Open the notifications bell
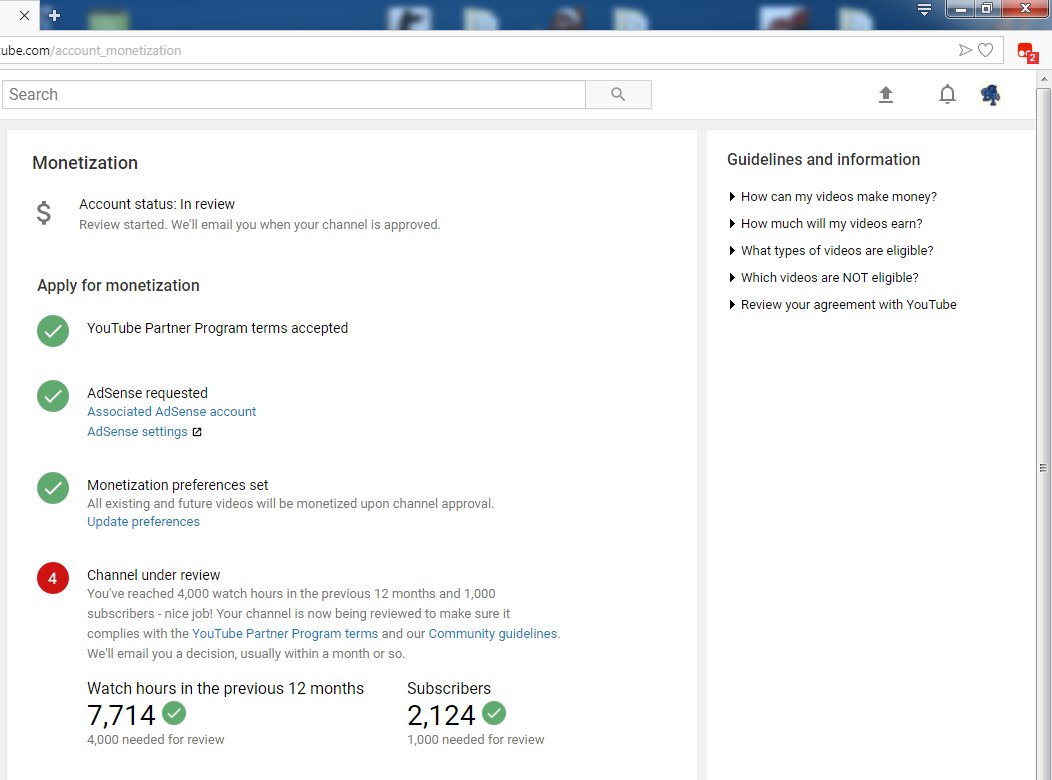 tap(947, 95)
